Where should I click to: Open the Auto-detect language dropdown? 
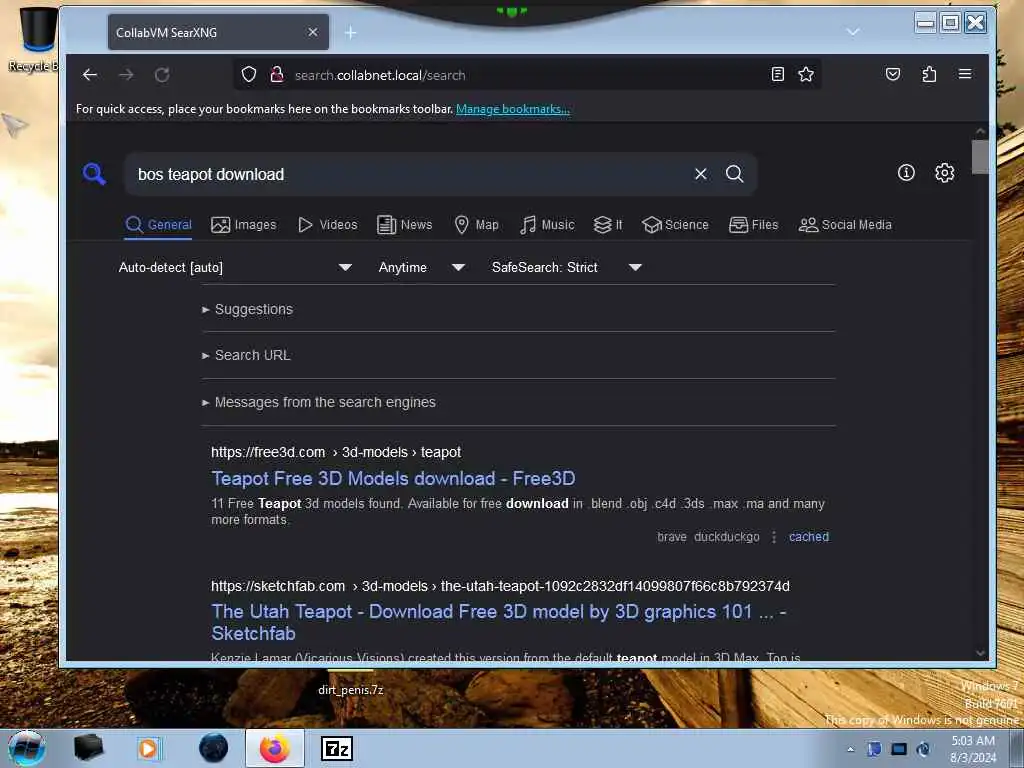(235, 267)
